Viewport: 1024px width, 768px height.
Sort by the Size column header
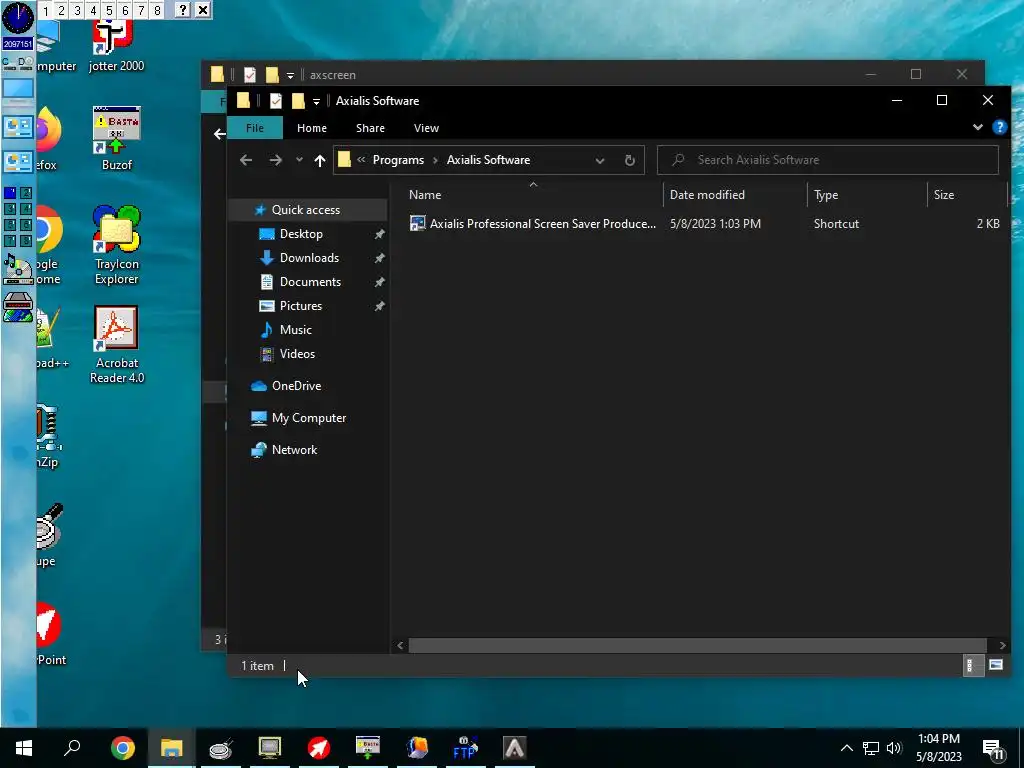967,195
